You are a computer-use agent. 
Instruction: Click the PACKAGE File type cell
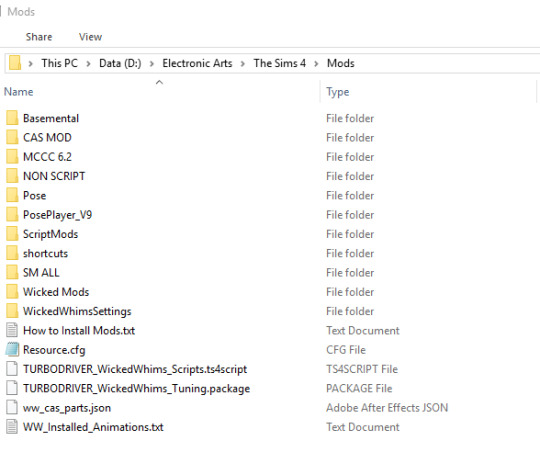(359, 389)
